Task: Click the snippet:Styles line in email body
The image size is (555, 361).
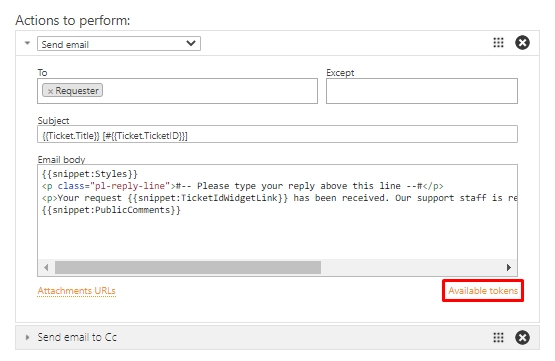Action: tap(90, 174)
